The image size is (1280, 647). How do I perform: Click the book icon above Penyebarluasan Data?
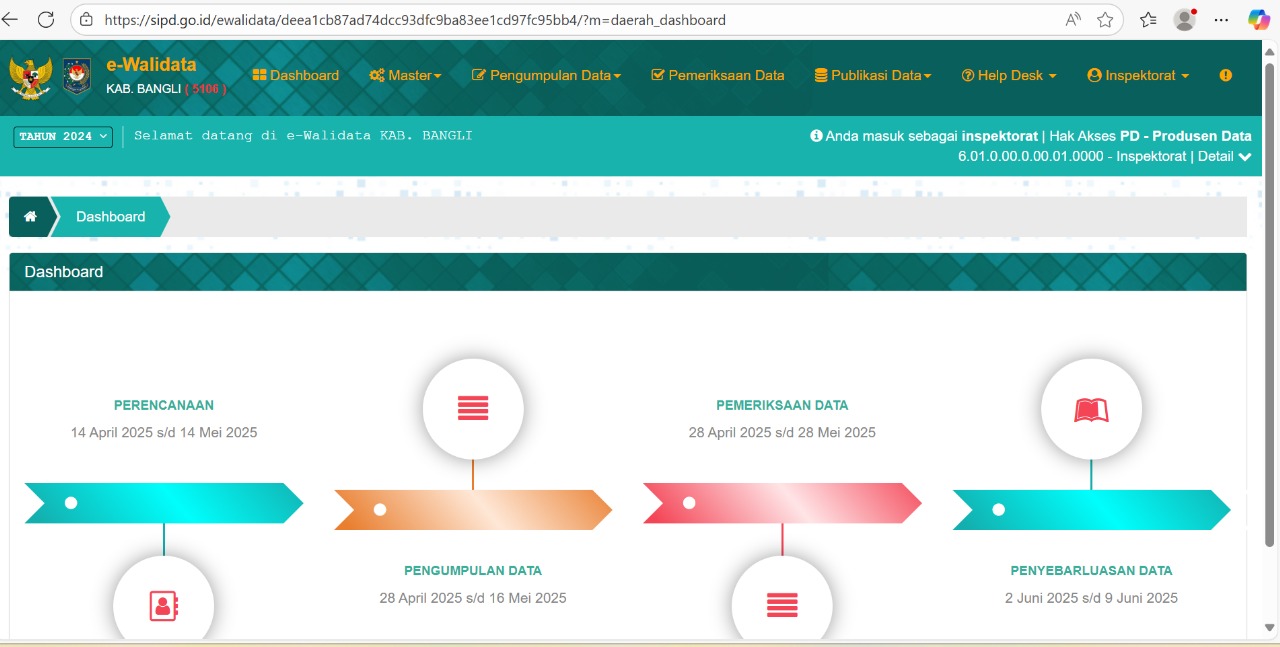[1091, 408]
